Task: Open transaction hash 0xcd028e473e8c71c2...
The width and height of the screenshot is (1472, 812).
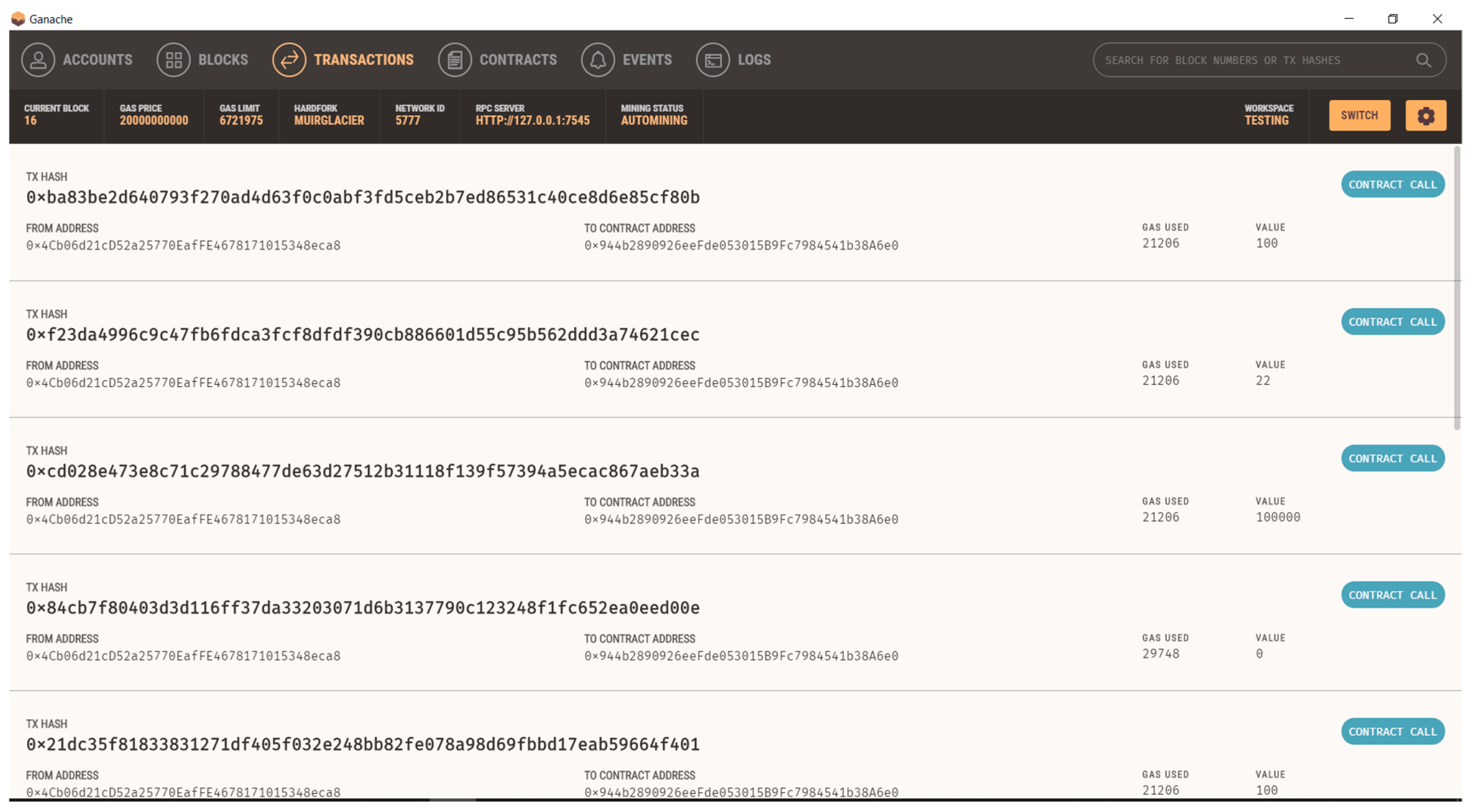Action: click(363, 471)
